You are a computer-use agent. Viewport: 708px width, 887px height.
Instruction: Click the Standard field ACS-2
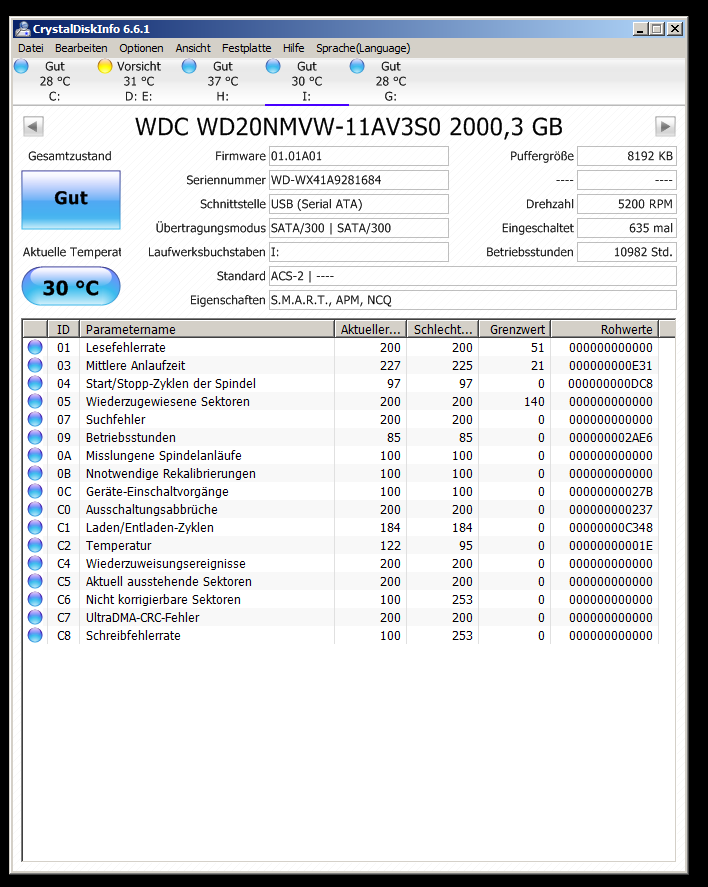click(x=473, y=276)
